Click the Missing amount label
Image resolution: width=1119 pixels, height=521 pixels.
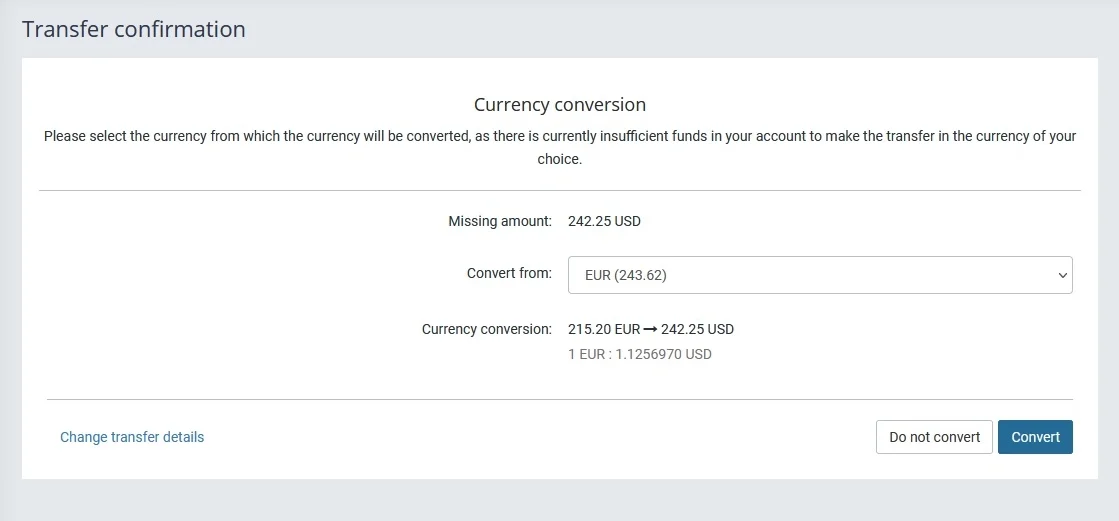[499, 221]
